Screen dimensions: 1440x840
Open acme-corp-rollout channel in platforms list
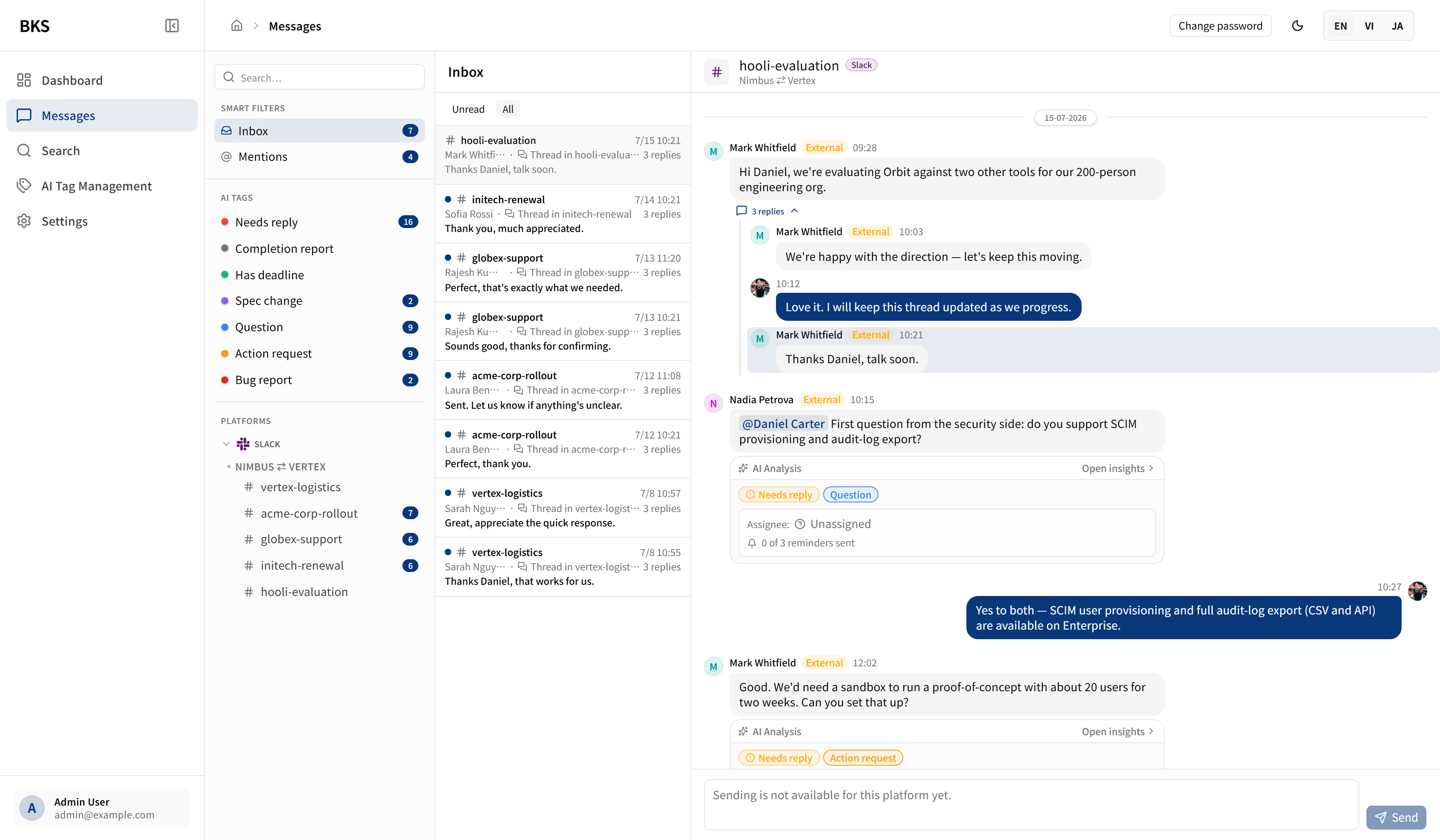point(330,513)
